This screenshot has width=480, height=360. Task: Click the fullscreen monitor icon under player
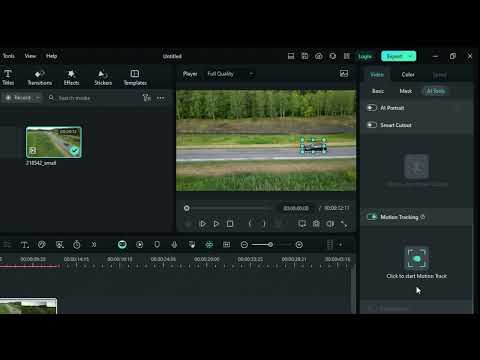[x=302, y=224]
